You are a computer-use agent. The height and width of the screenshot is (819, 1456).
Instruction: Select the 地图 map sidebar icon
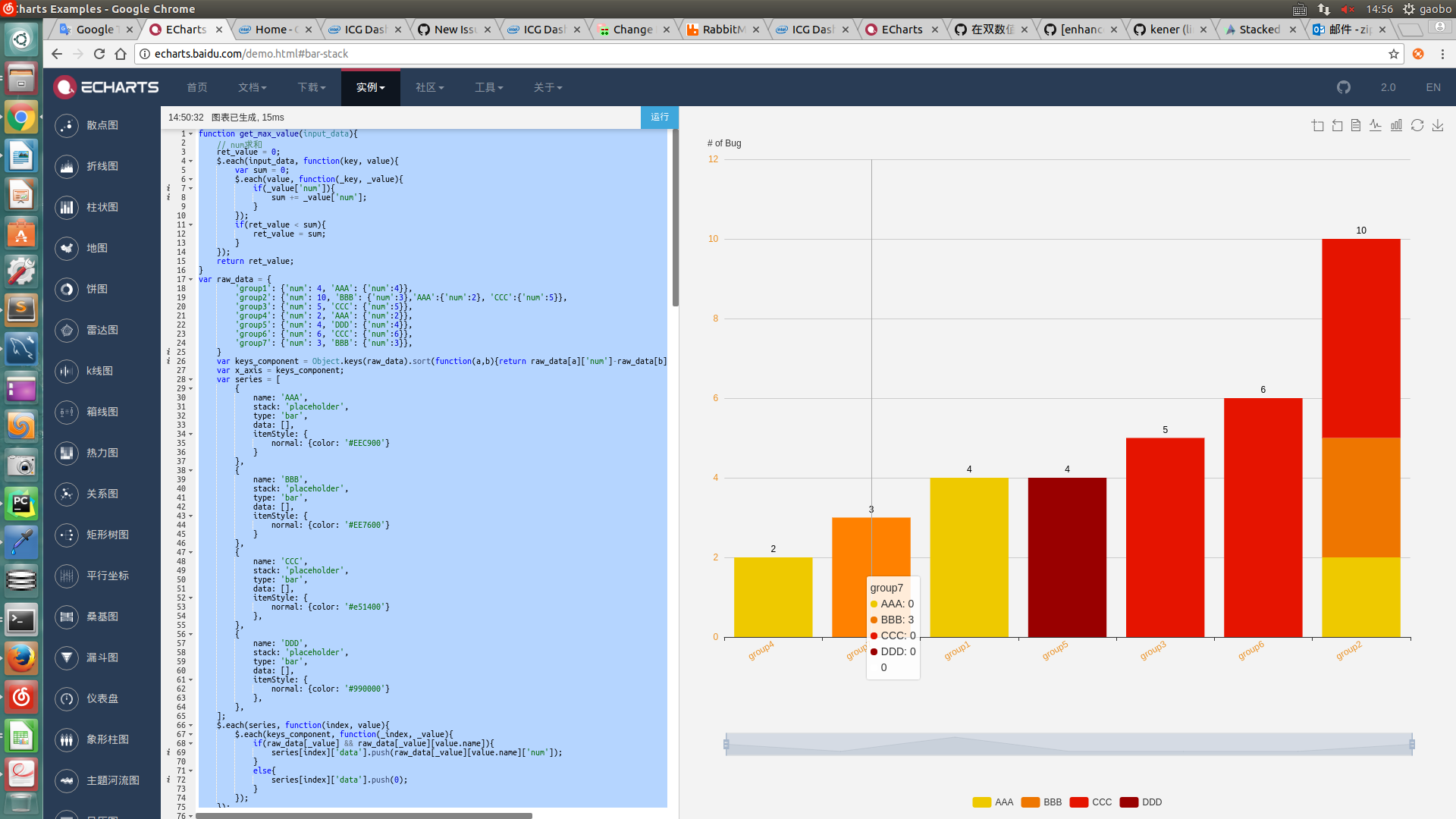[67, 248]
